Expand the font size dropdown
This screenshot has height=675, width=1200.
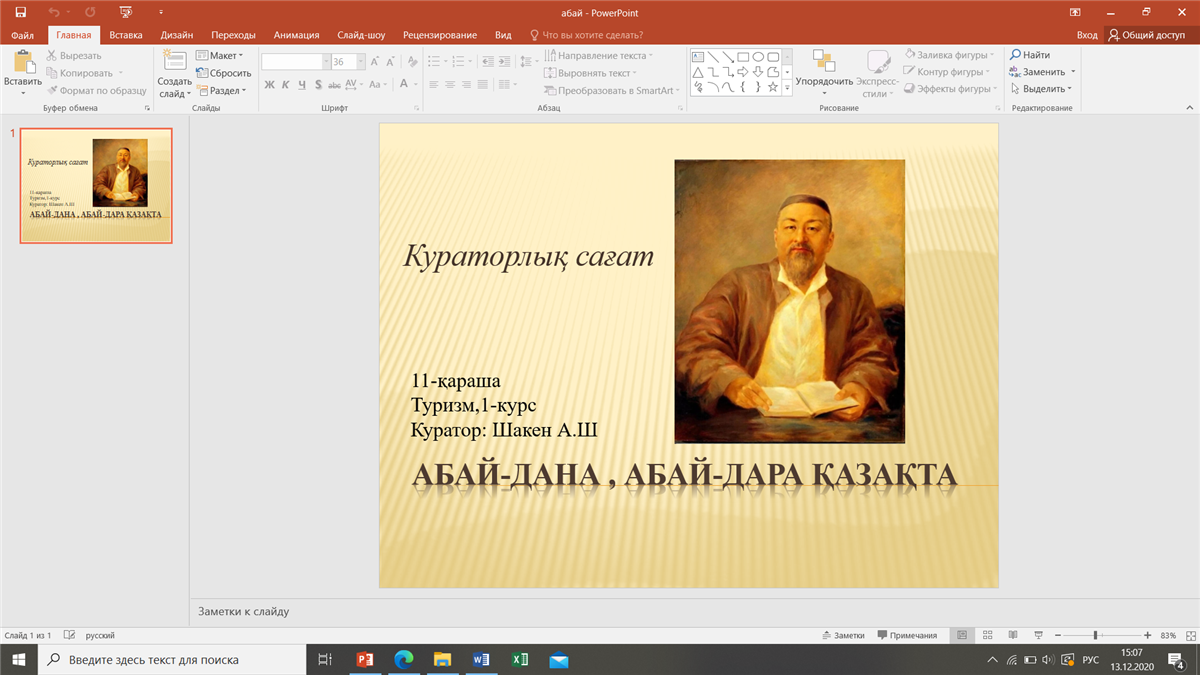[x=362, y=62]
